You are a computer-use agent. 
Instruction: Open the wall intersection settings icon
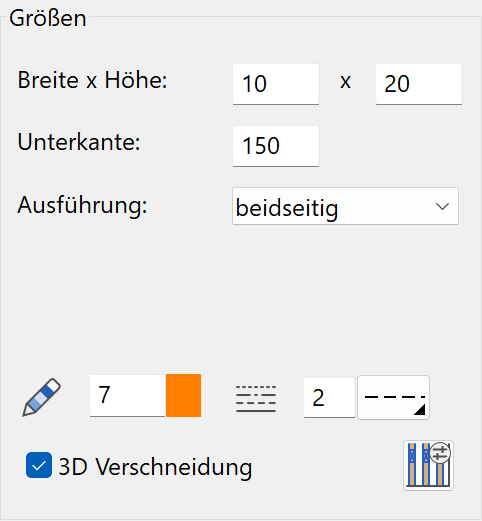[428, 465]
